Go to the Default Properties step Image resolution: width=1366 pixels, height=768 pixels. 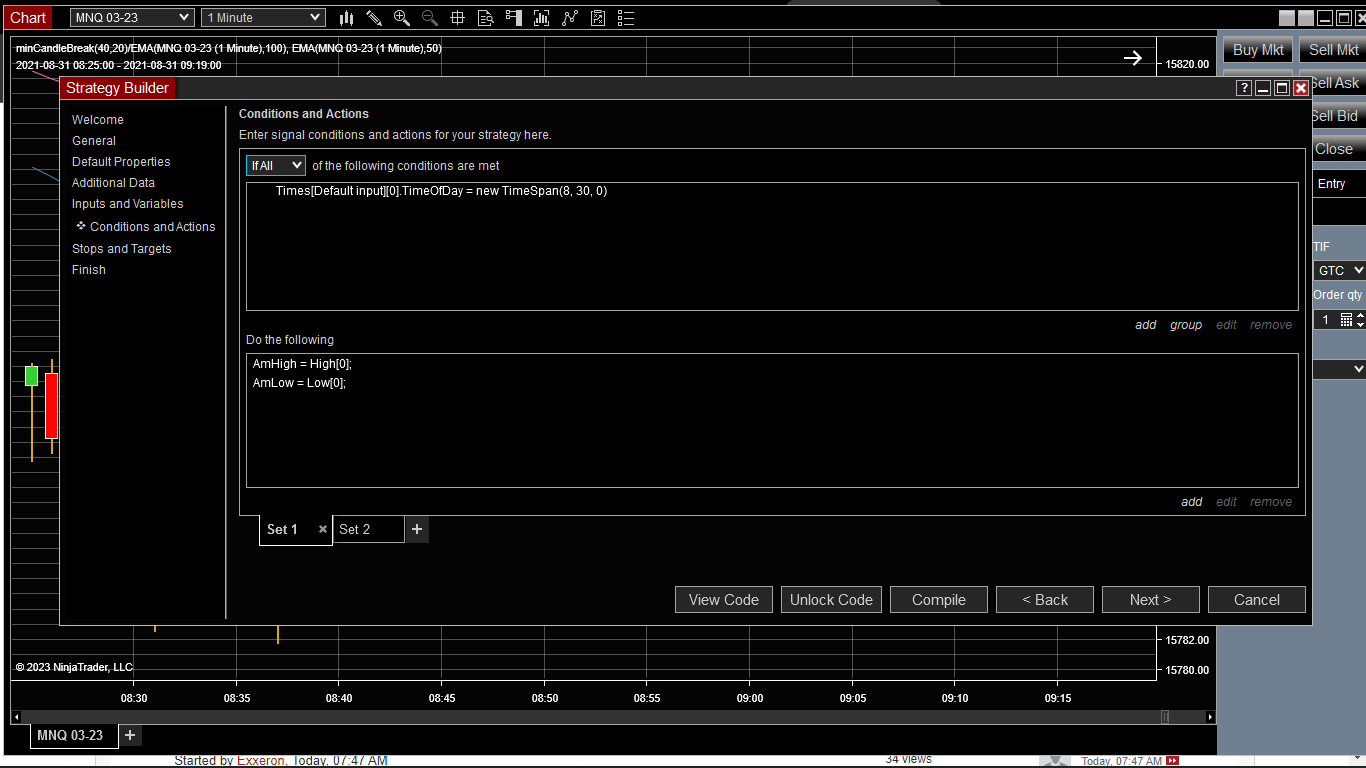[121, 162]
